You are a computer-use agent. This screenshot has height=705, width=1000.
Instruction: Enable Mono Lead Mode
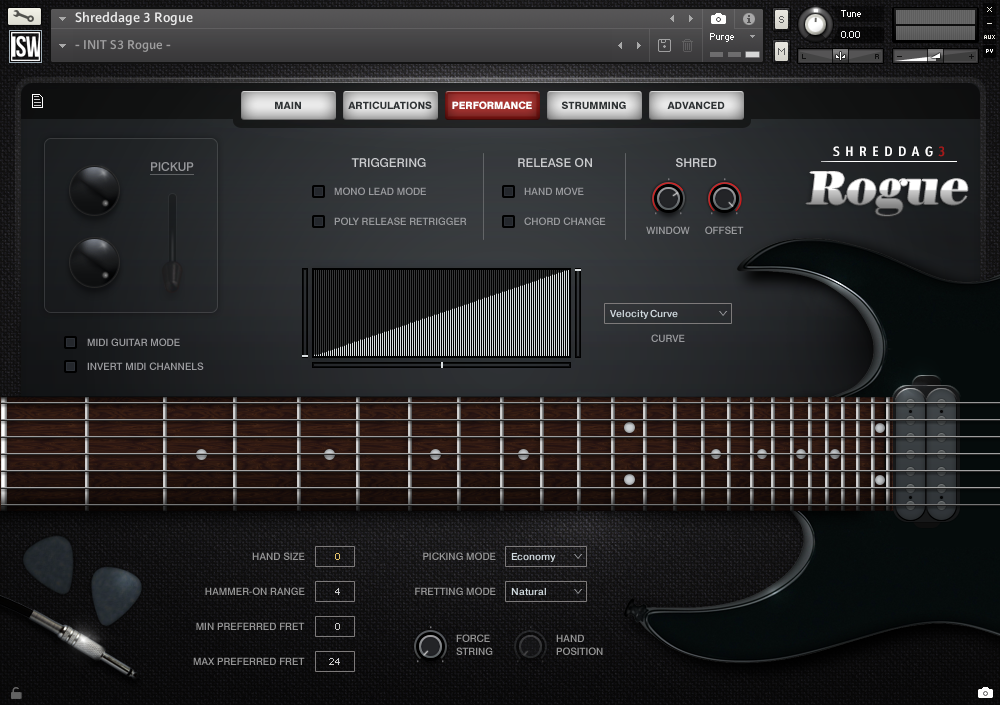click(x=320, y=191)
